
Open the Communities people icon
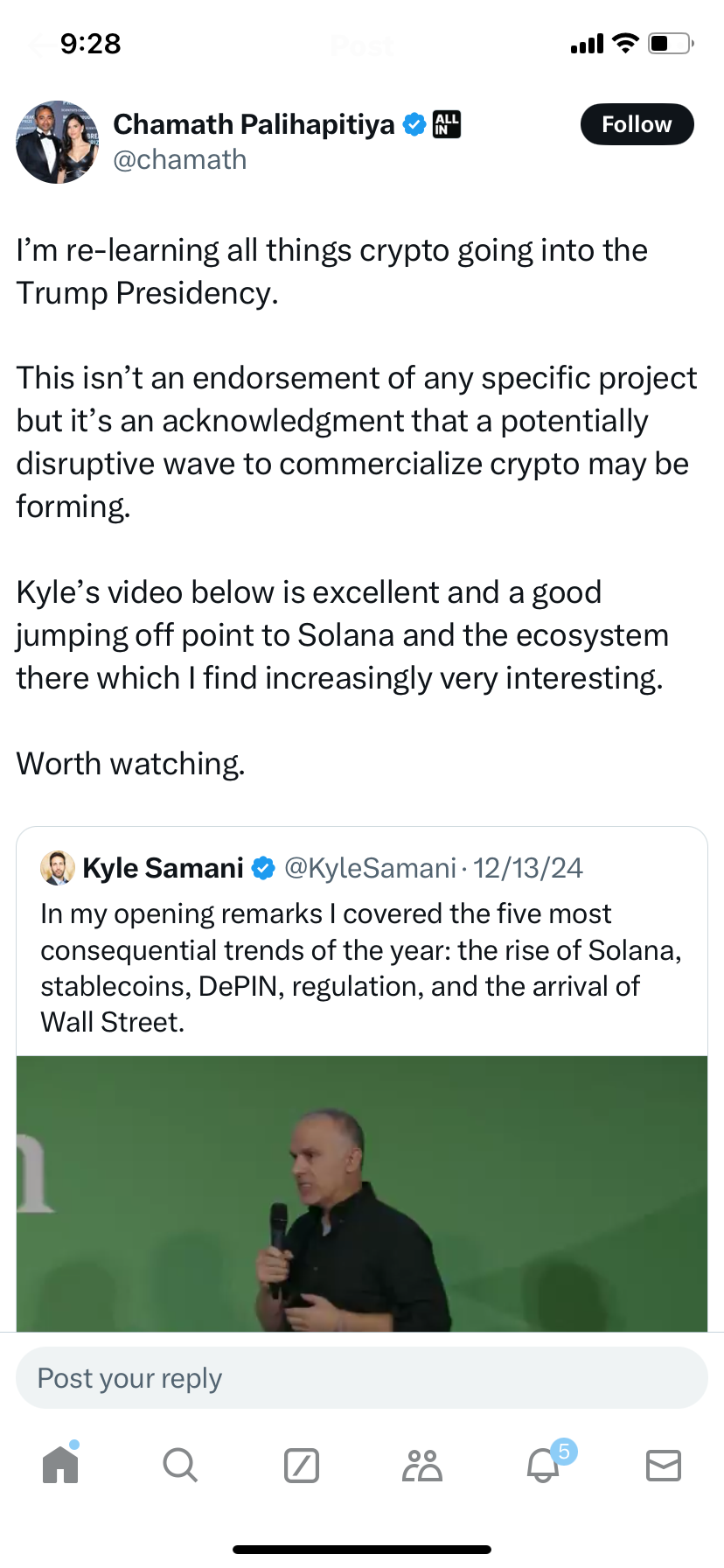coord(422,1465)
